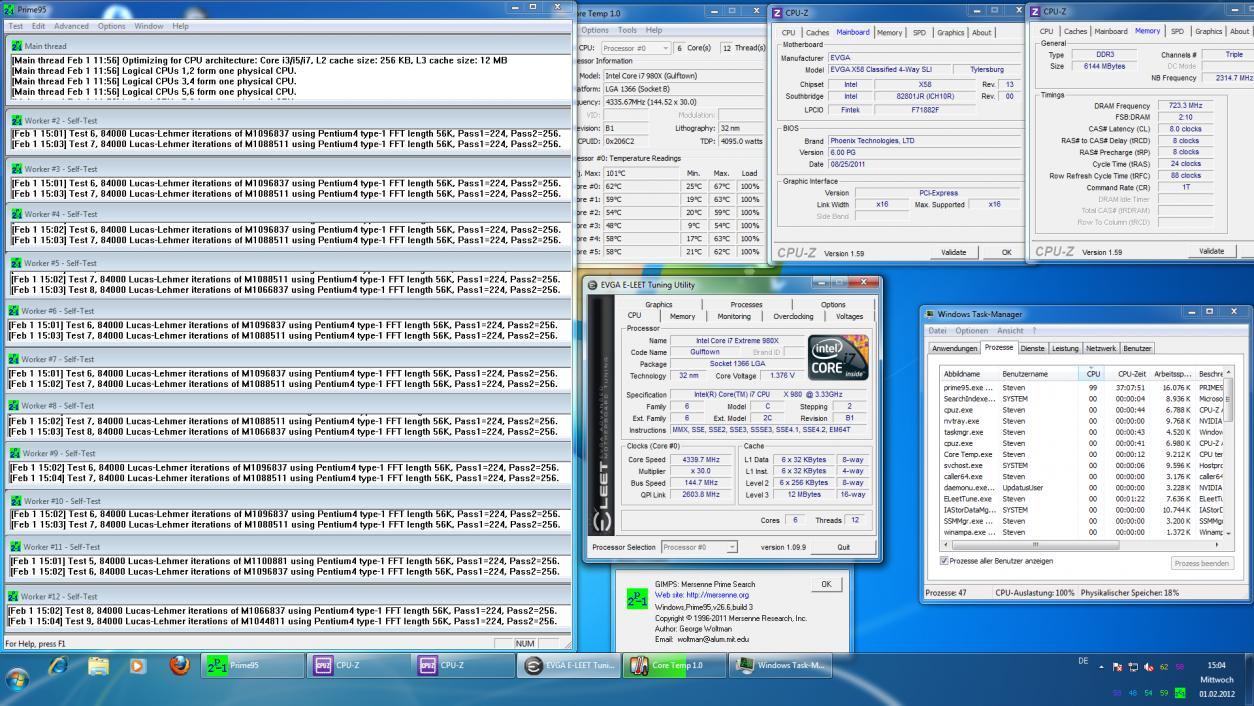
Task: Launch Internet Explorer from the taskbar
Action: 58,666
